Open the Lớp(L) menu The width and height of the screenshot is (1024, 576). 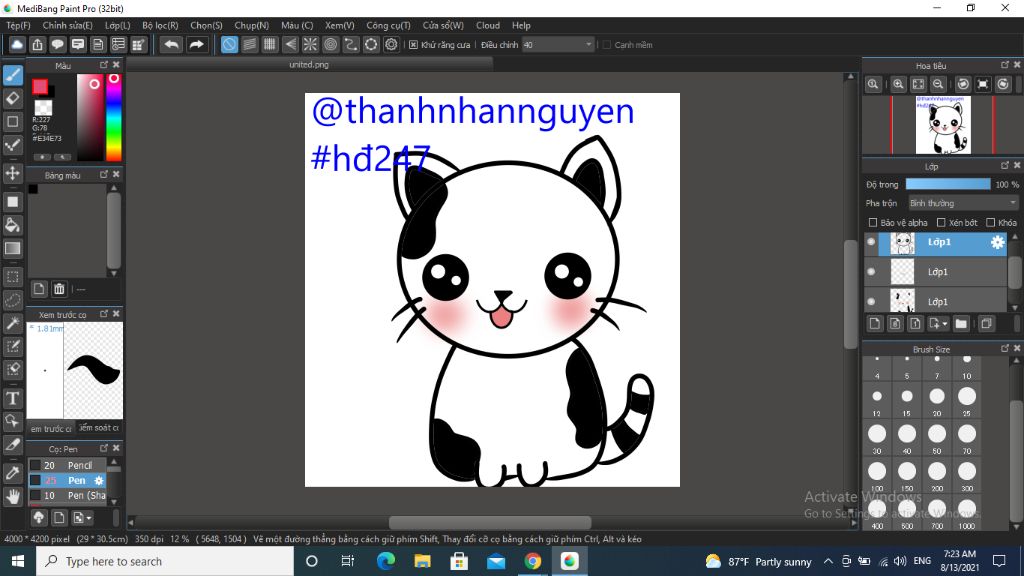click(118, 25)
